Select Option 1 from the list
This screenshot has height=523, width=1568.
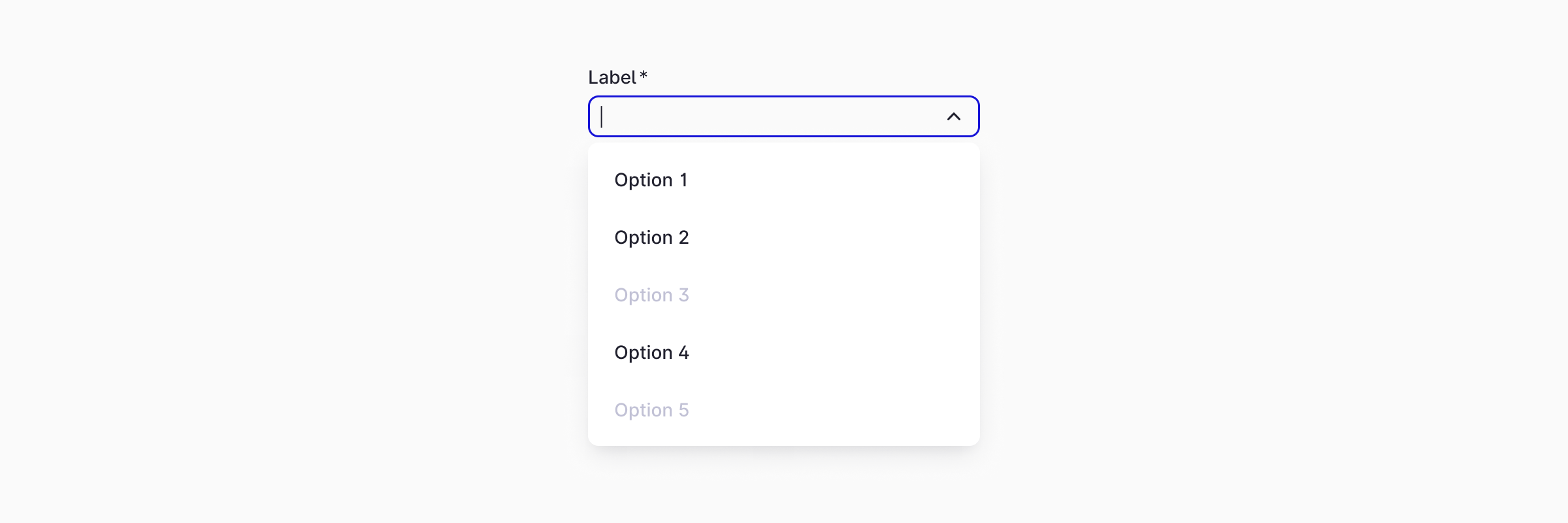[651, 180]
